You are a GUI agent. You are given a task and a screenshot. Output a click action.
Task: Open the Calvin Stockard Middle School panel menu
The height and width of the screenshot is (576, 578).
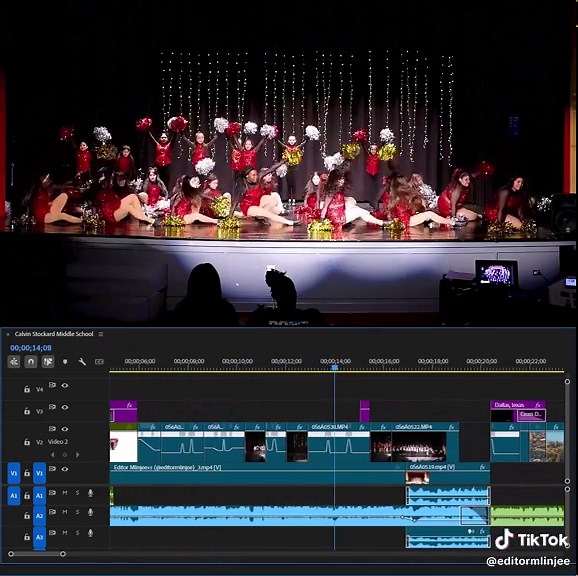tap(101, 334)
